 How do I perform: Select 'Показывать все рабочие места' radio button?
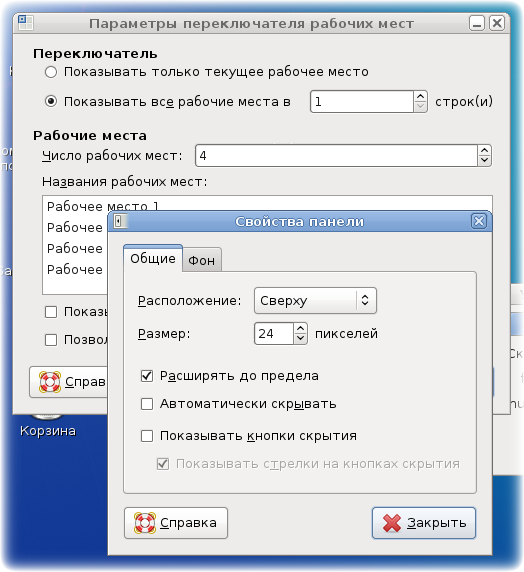point(51,101)
